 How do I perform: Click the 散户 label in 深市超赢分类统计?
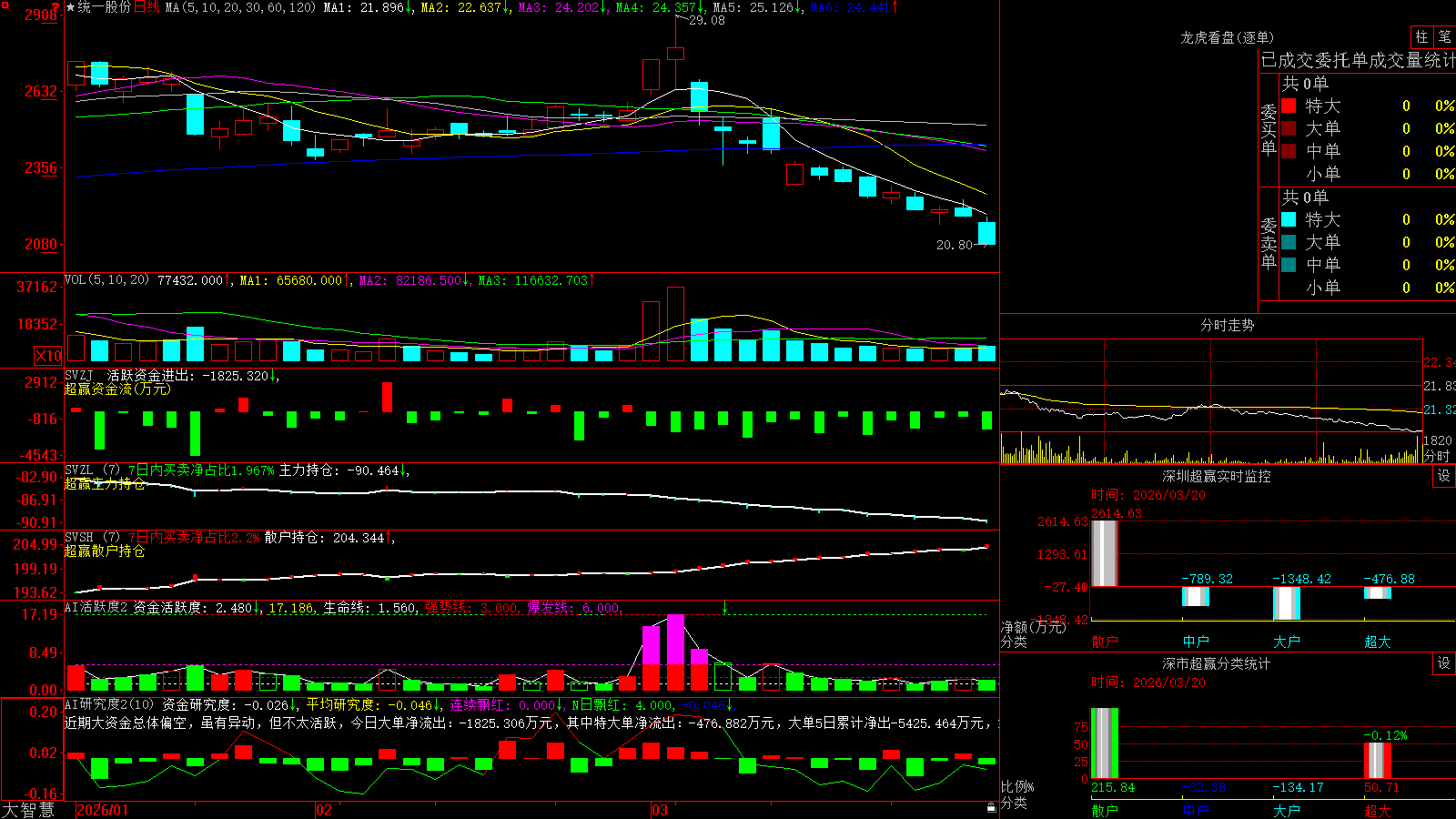[x=1105, y=810]
